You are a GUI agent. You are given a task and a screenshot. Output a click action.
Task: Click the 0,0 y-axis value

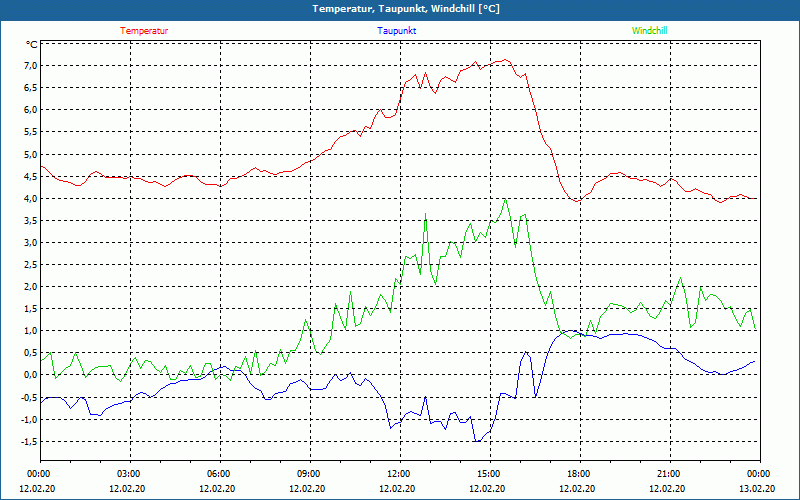(x=31, y=375)
